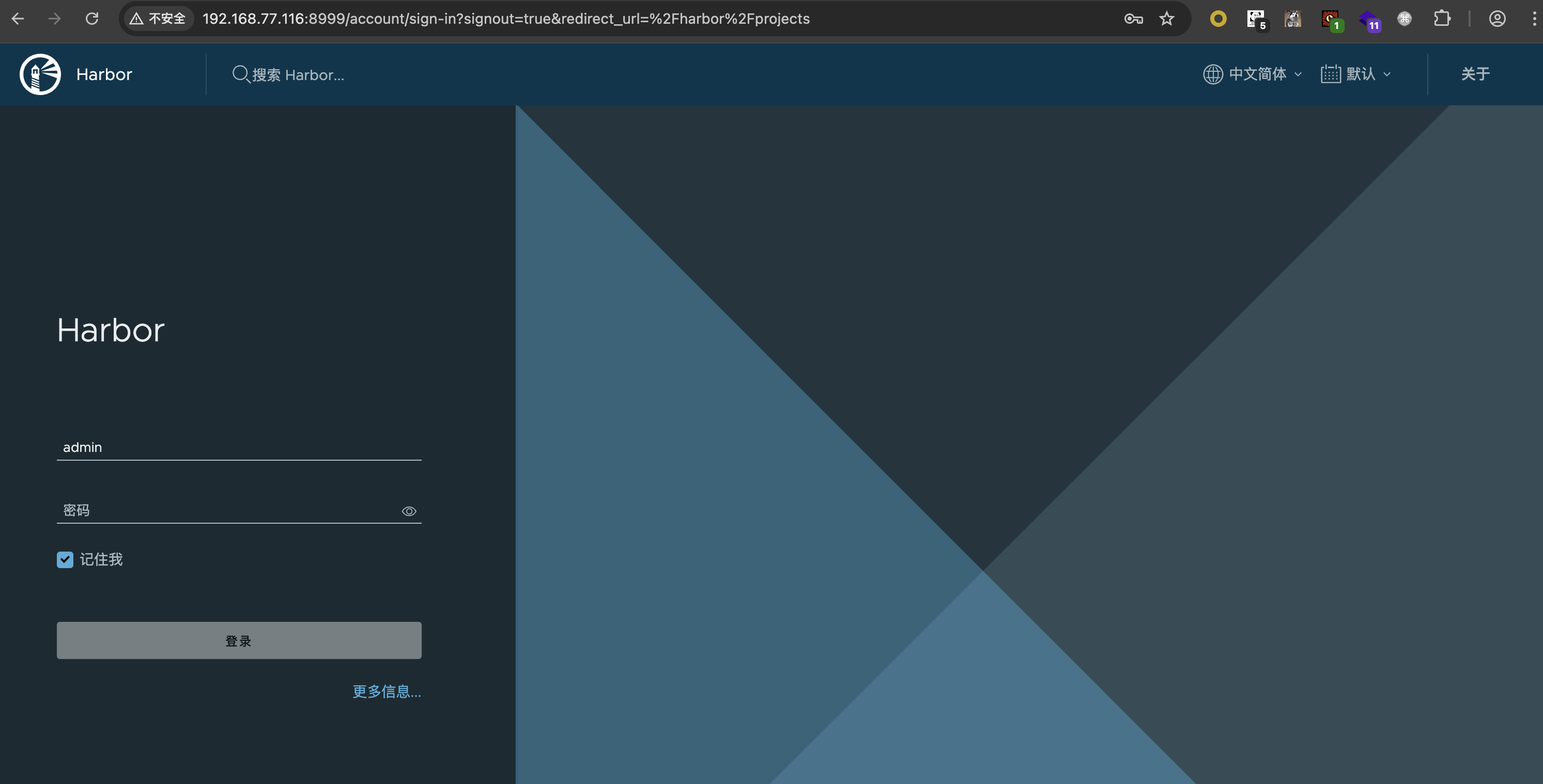Click the Harbor lighthouse logo
This screenshot has width=1543, height=784.
tap(40, 74)
